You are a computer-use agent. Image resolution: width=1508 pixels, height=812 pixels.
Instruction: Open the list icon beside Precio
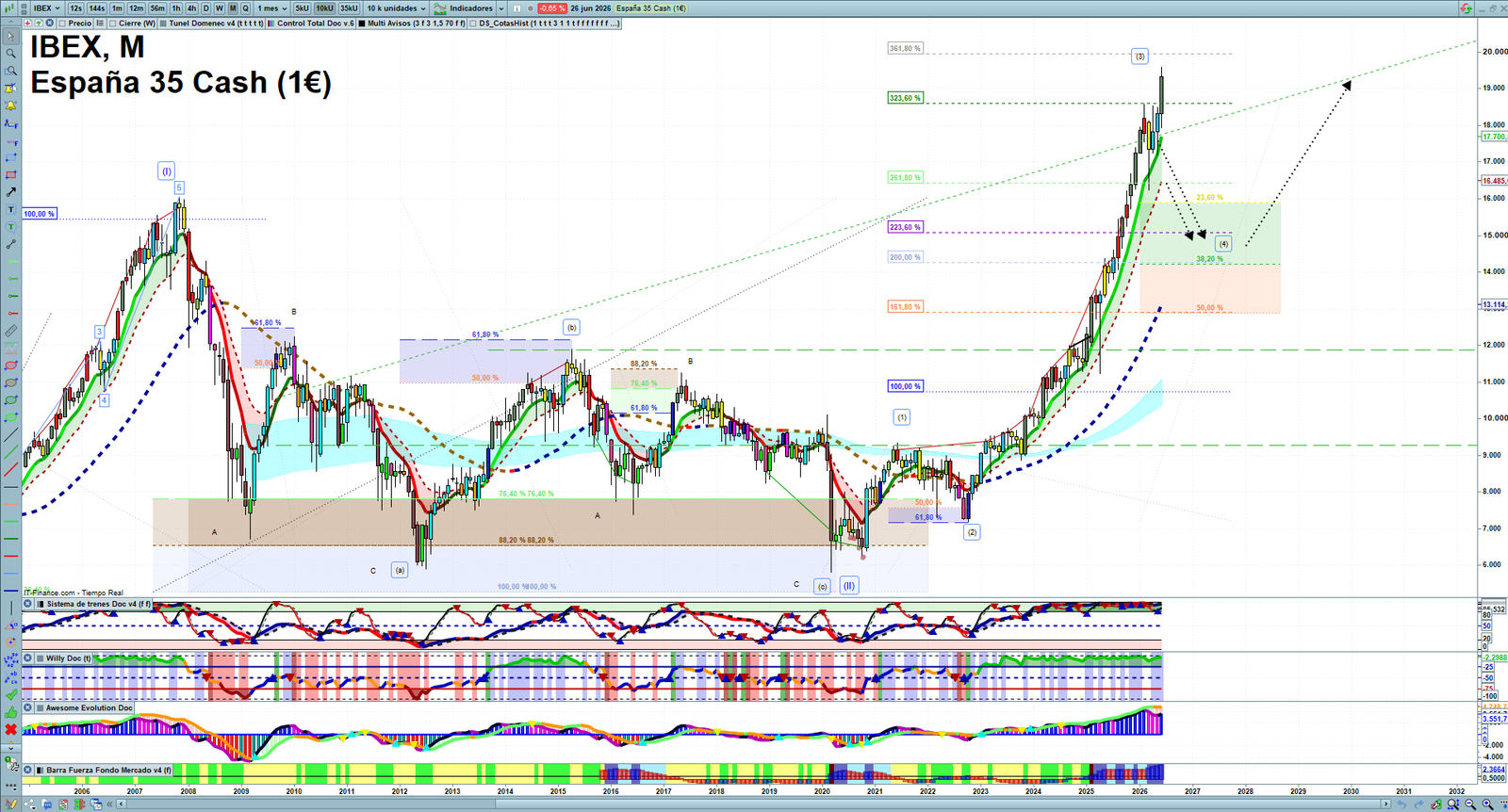(x=100, y=23)
